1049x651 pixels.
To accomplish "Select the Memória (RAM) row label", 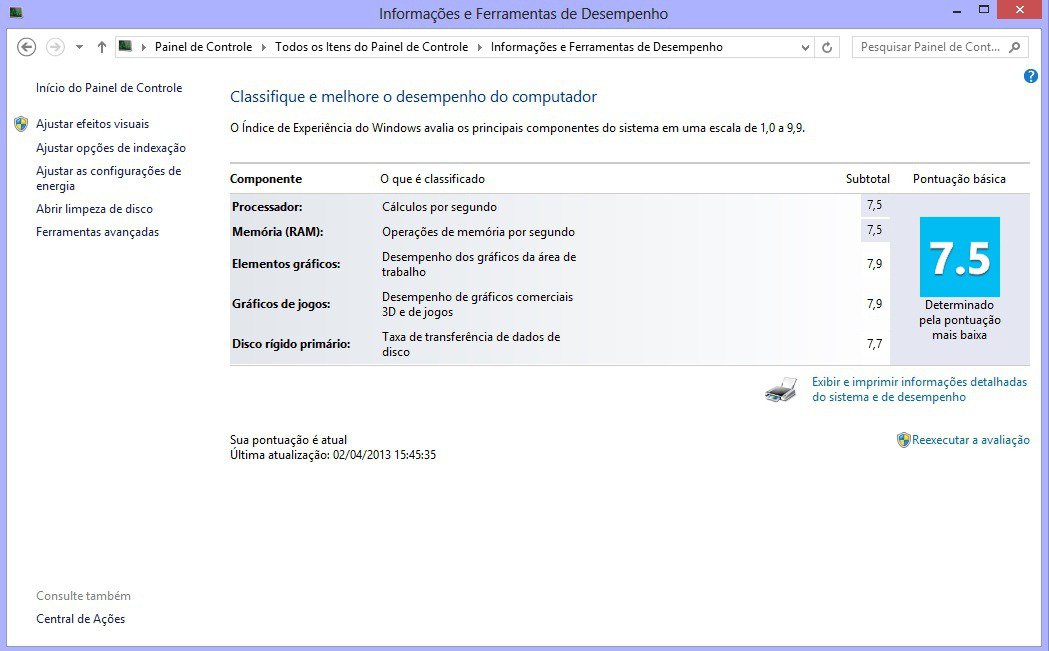I will point(278,231).
